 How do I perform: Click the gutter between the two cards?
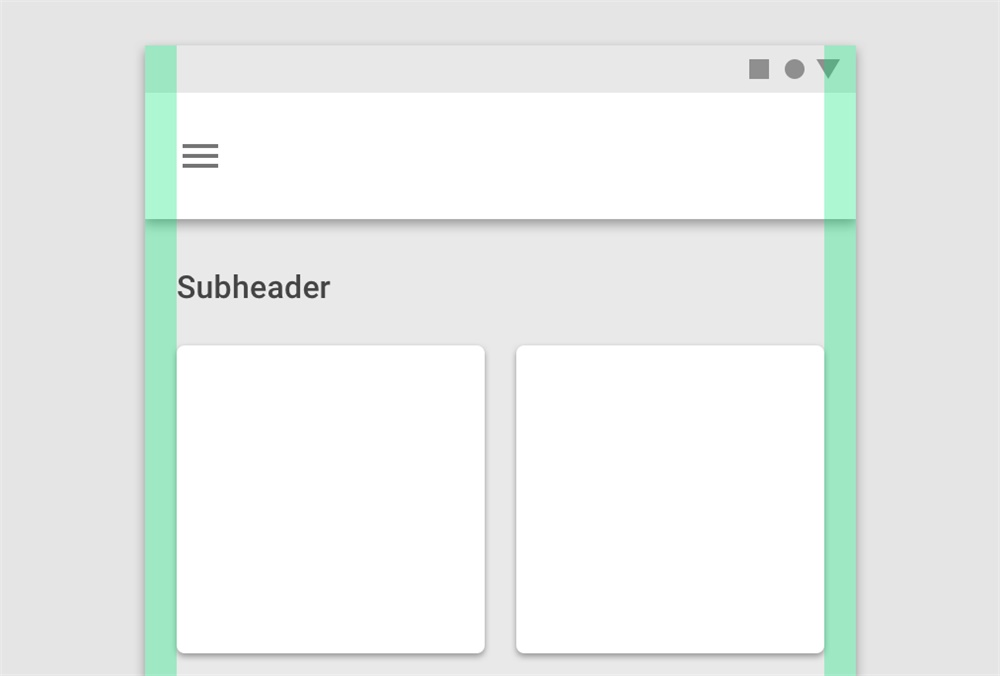(500, 499)
